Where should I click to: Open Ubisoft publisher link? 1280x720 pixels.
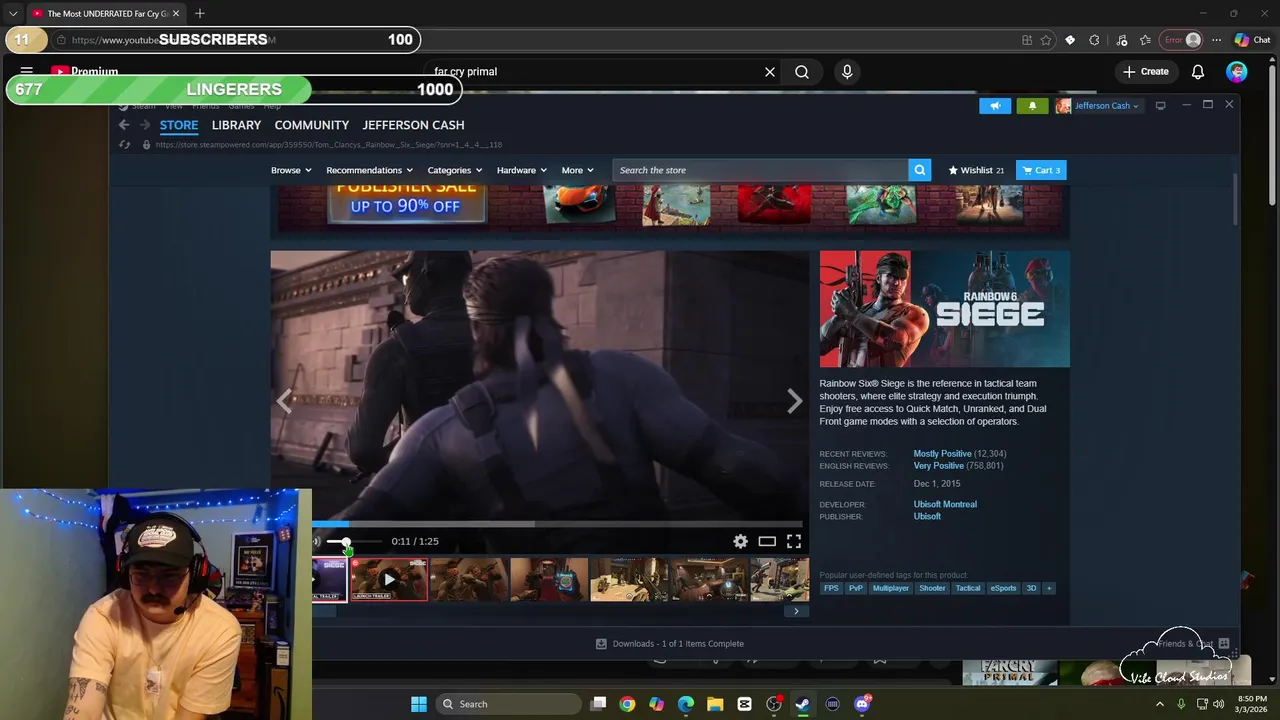(x=927, y=516)
